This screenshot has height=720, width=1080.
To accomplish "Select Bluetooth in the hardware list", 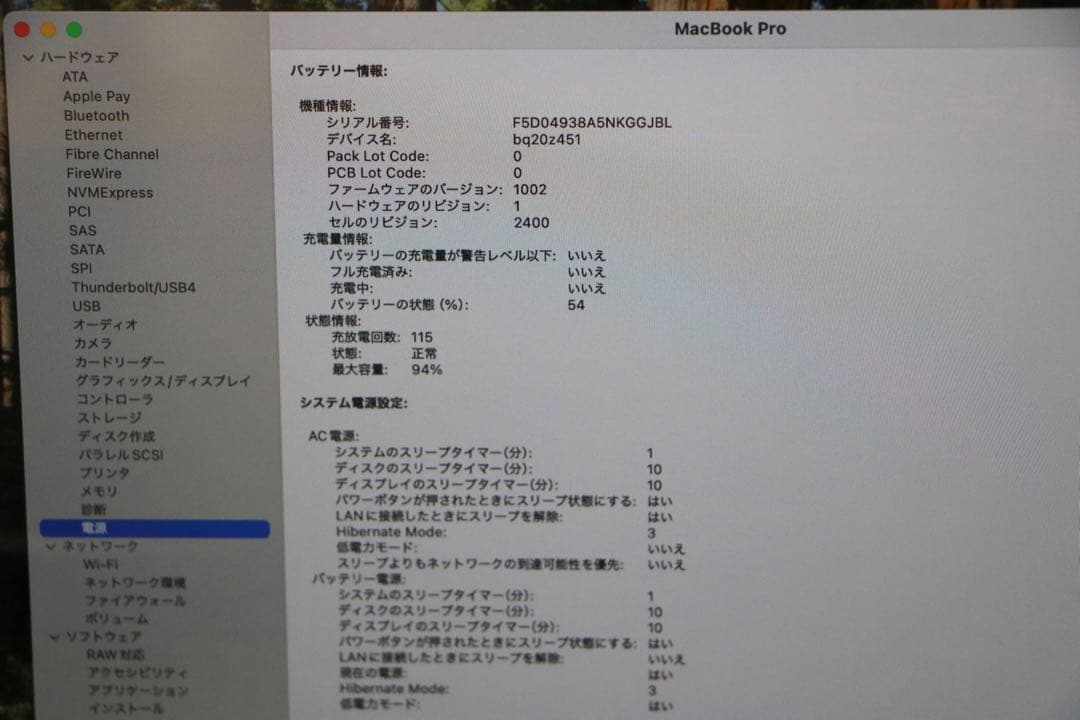I will point(96,115).
